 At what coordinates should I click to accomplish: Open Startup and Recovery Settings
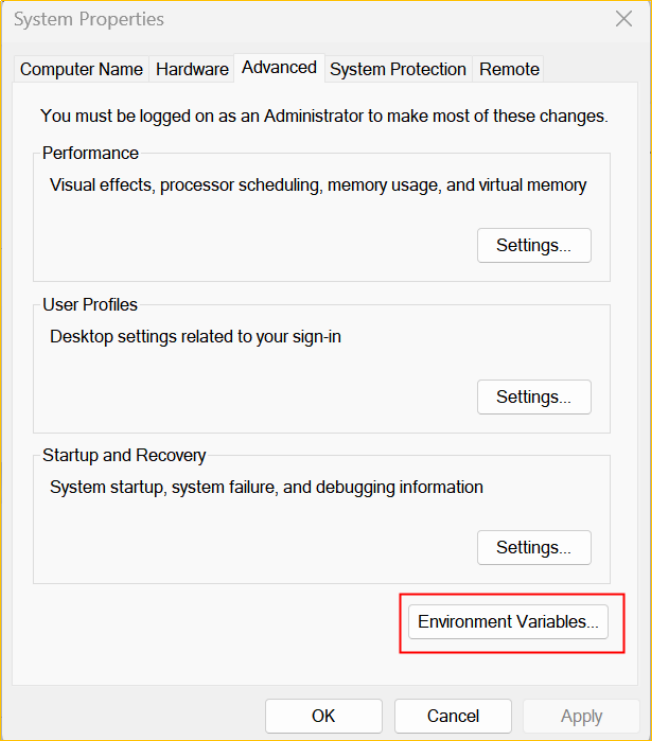534,548
